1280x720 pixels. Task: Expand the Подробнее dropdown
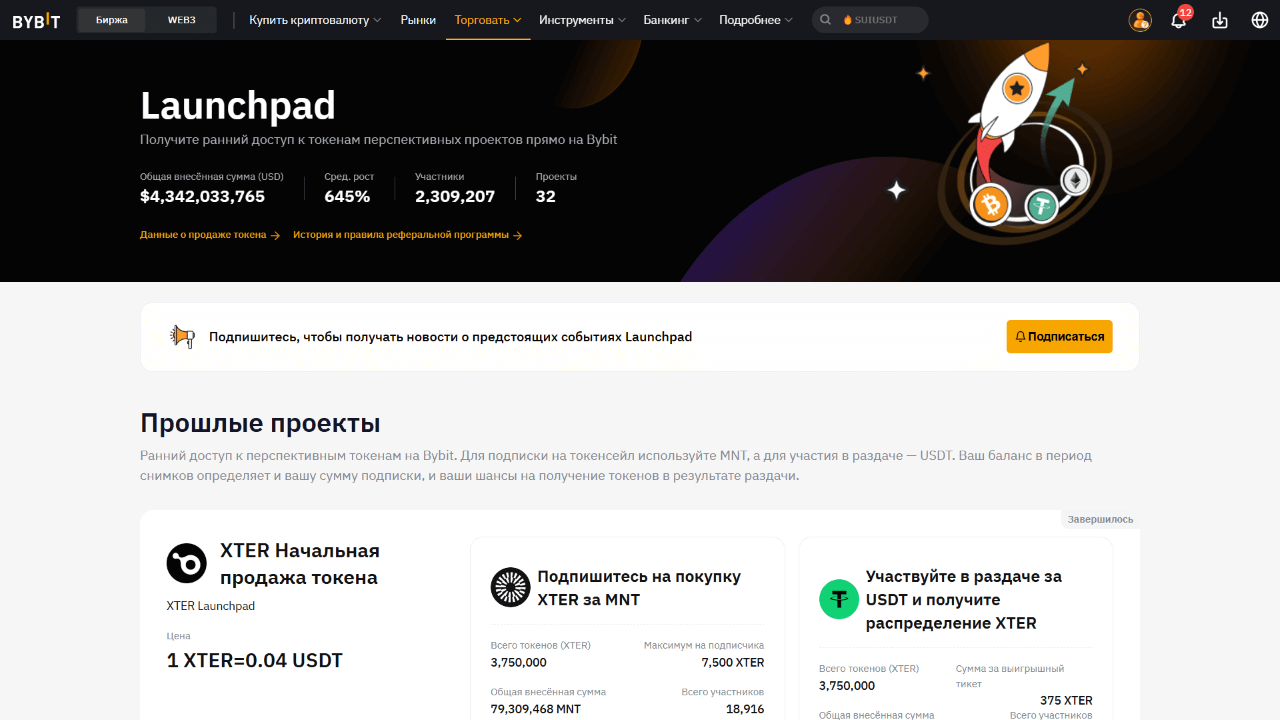[755, 20]
